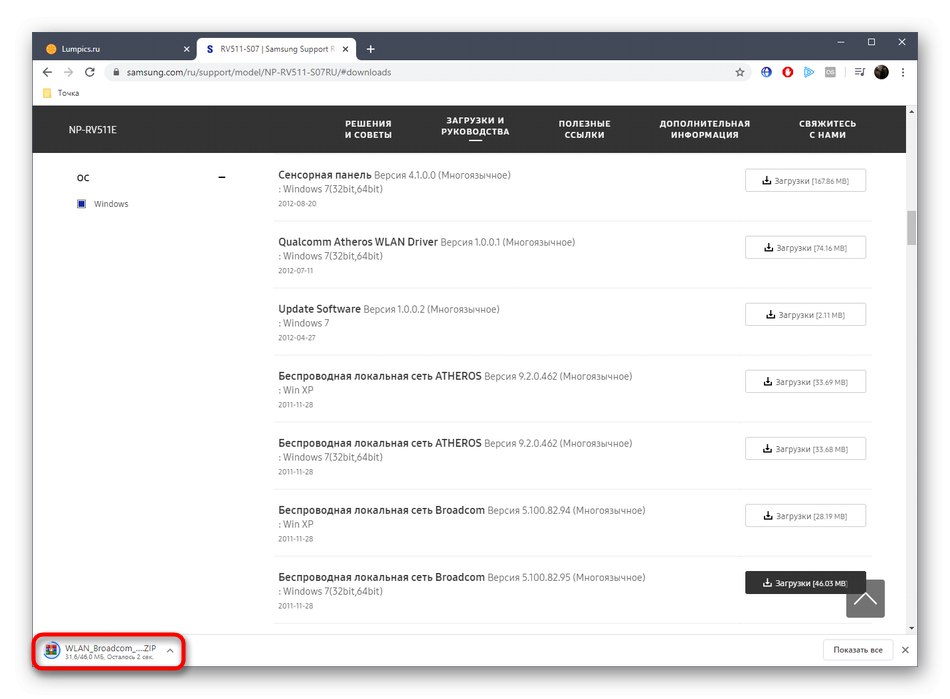
Task: Close the RV511-S07 Samsung Support tab
Action: (x=345, y=49)
